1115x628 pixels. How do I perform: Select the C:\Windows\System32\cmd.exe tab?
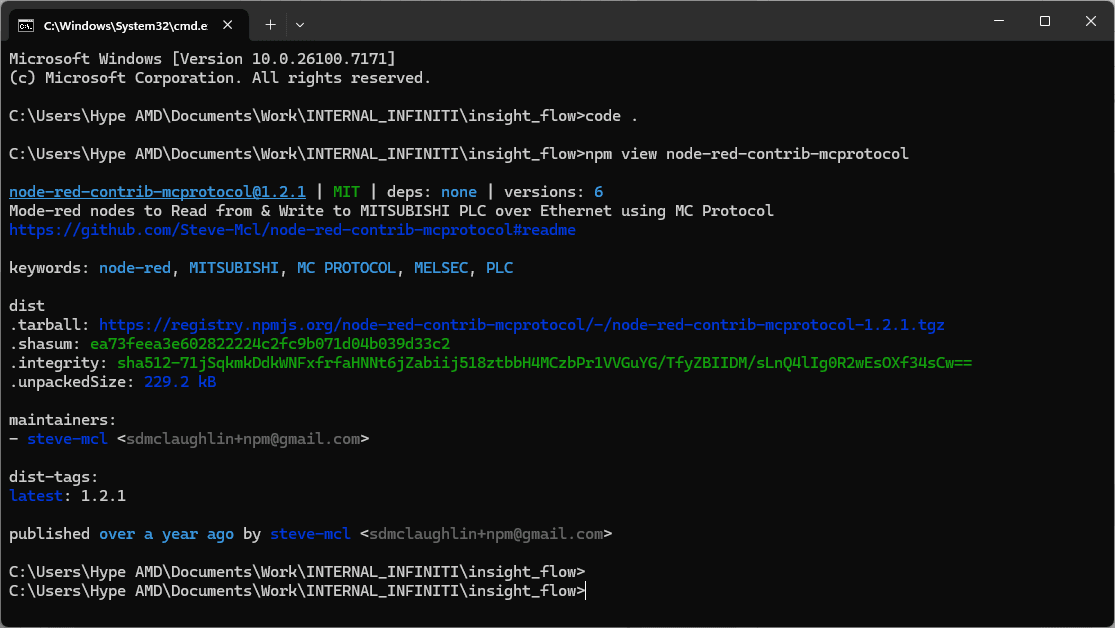129,26
